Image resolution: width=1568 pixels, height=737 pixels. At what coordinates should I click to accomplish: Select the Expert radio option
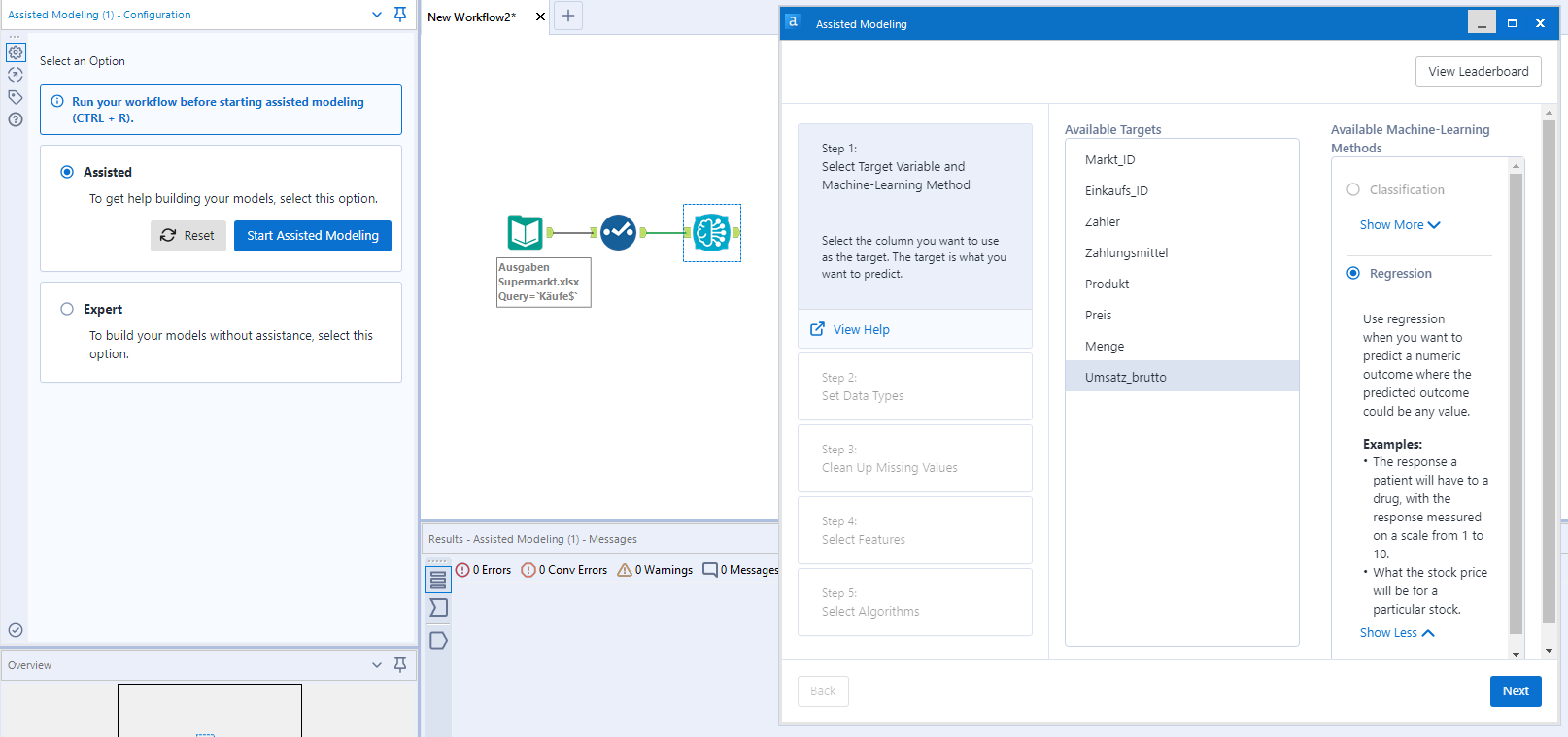tap(67, 309)
